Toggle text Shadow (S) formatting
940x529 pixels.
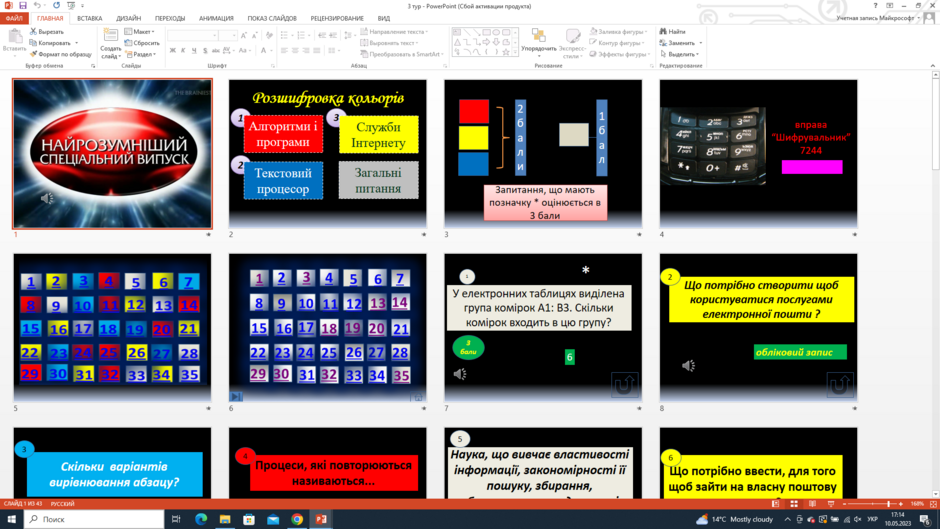pyautogui.click(x=205, y=51)
